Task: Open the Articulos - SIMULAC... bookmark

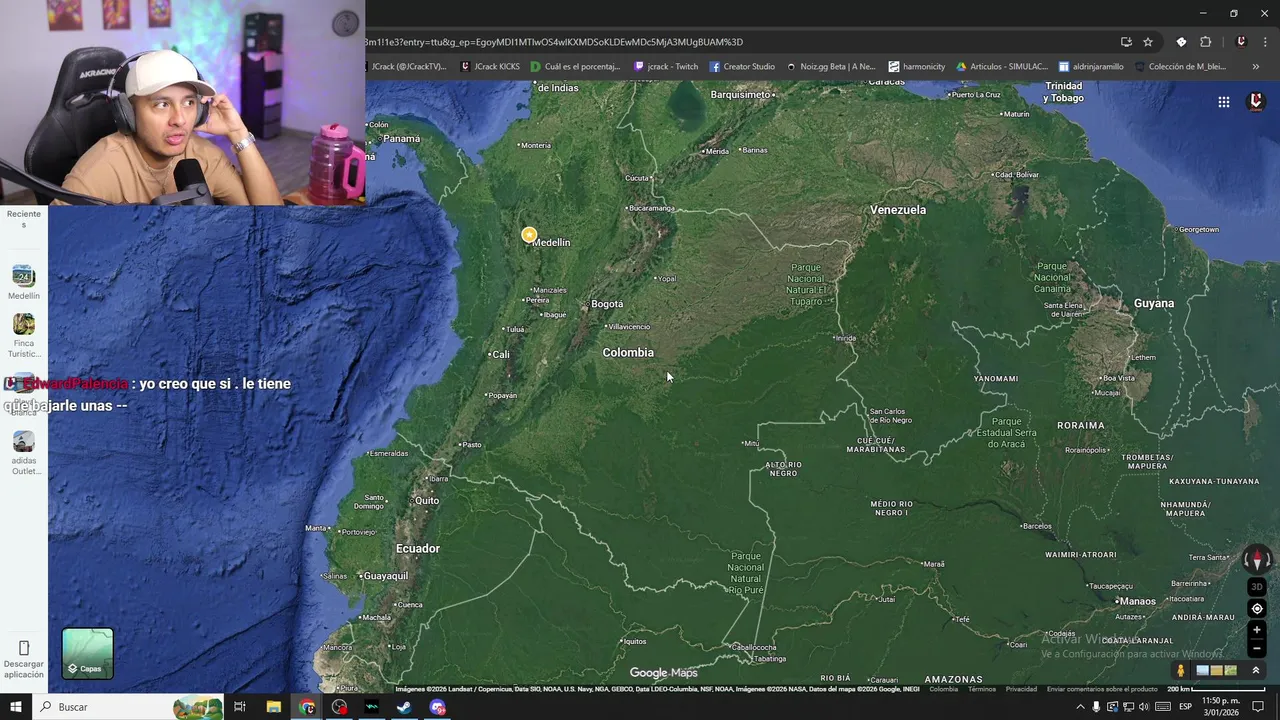Action: tap(1002, 67)
